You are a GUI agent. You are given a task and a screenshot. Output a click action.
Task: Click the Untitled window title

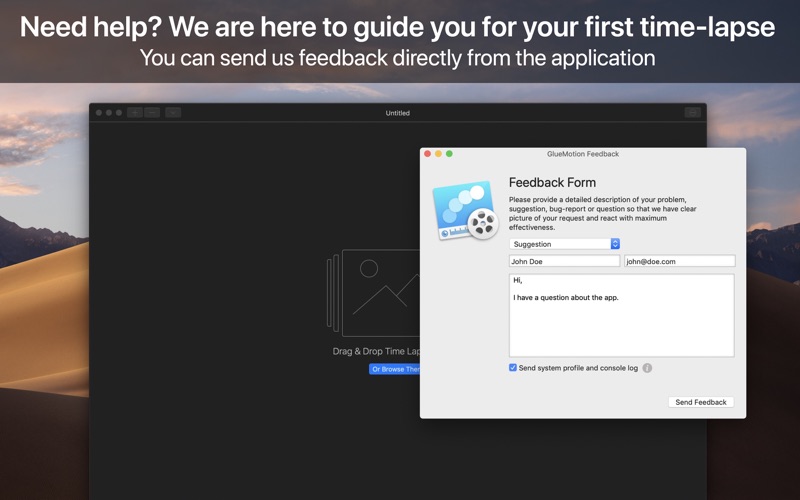[x=397, y=113]
